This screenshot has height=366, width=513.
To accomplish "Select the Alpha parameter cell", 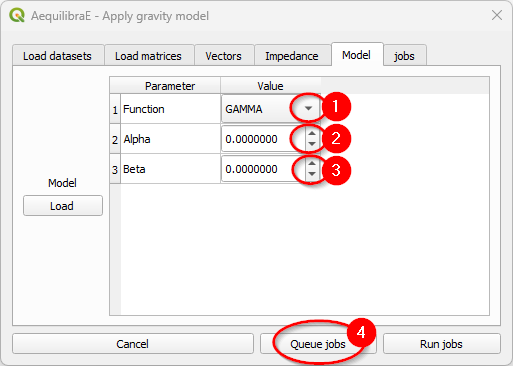I will 170,139.
